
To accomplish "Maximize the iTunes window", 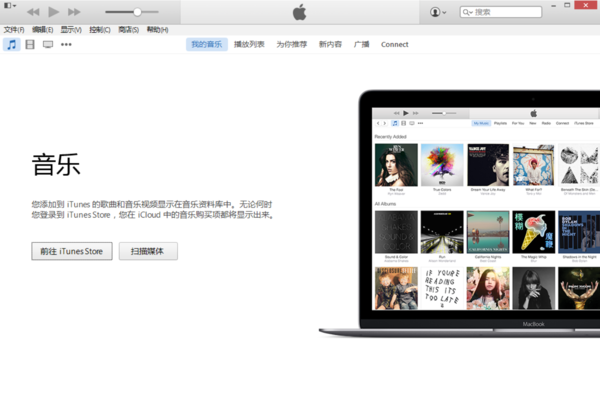I will pos(567,5).
